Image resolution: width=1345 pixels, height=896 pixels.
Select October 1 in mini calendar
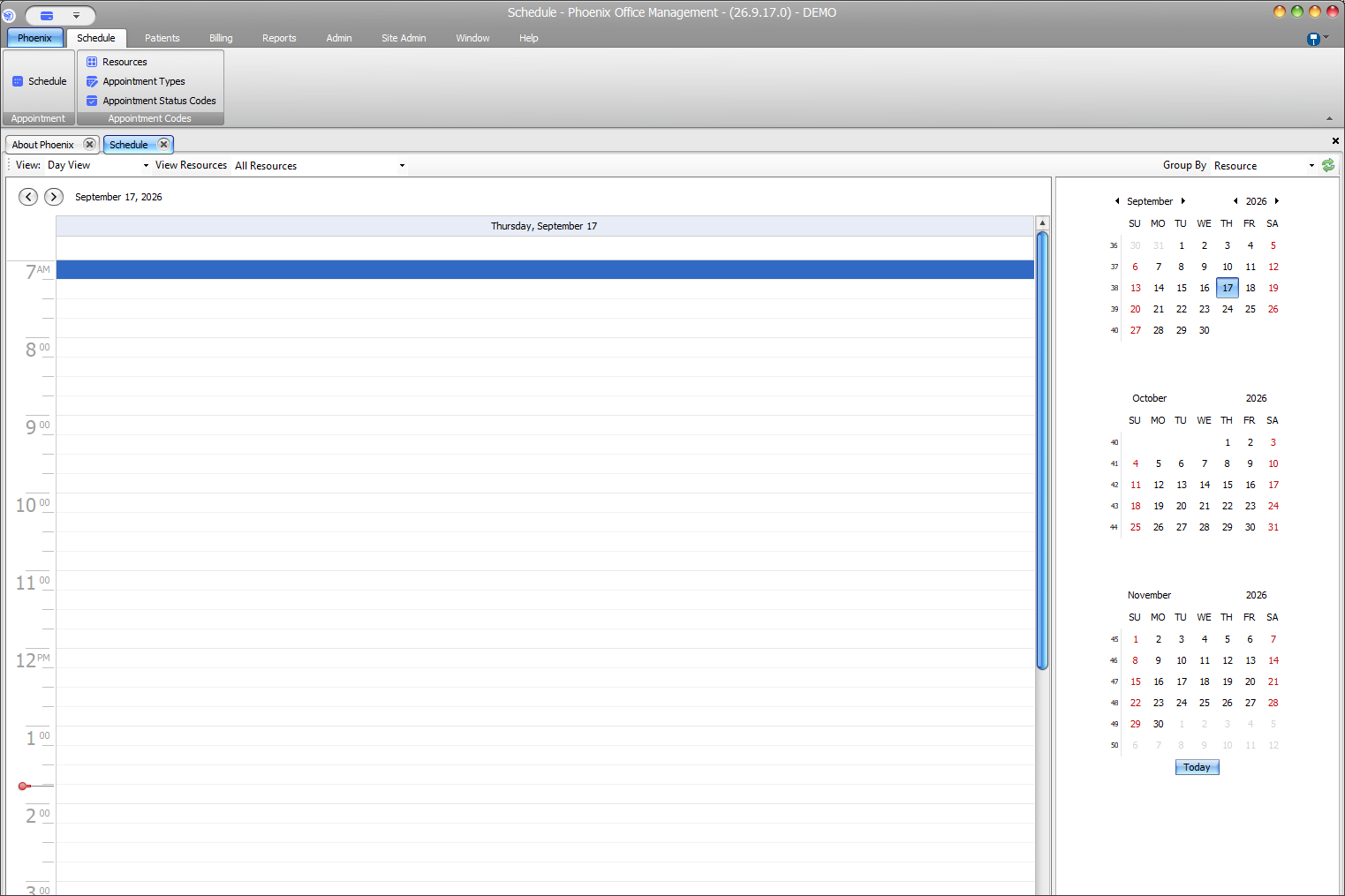click(x=1228, y=442)
